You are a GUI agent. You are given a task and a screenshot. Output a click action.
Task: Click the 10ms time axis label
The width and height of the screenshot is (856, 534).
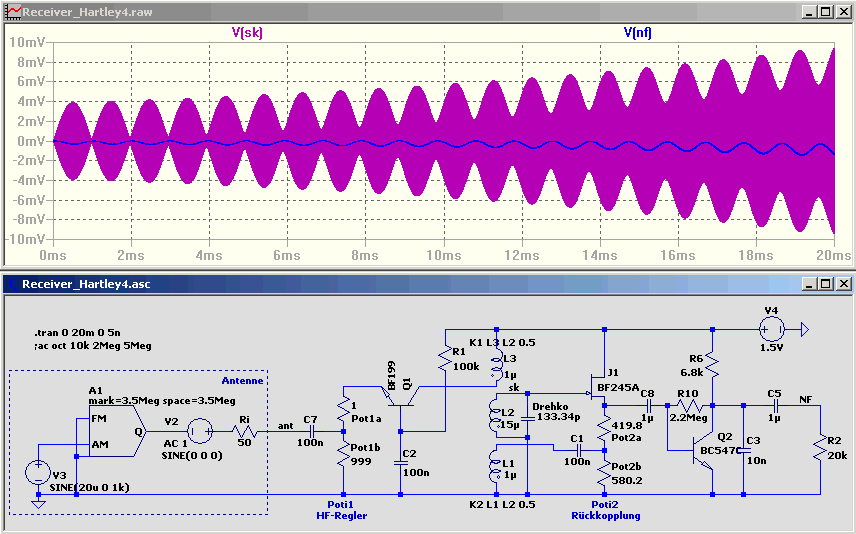click(443, 255)
